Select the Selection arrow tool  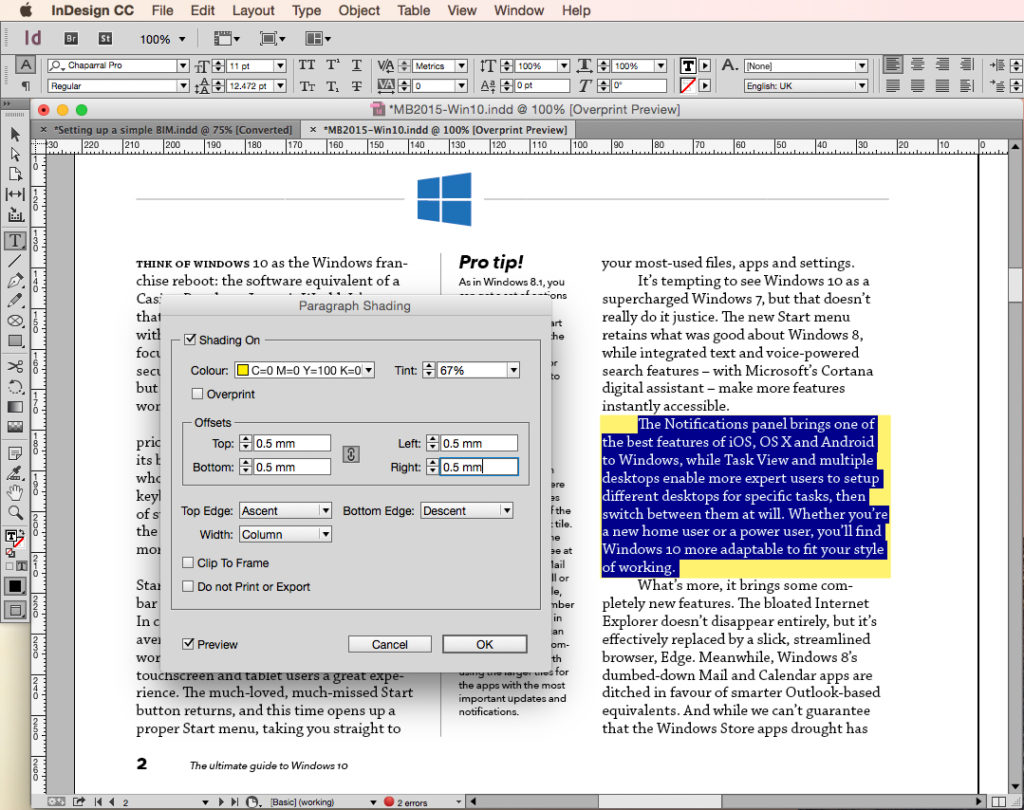[14, 132]
